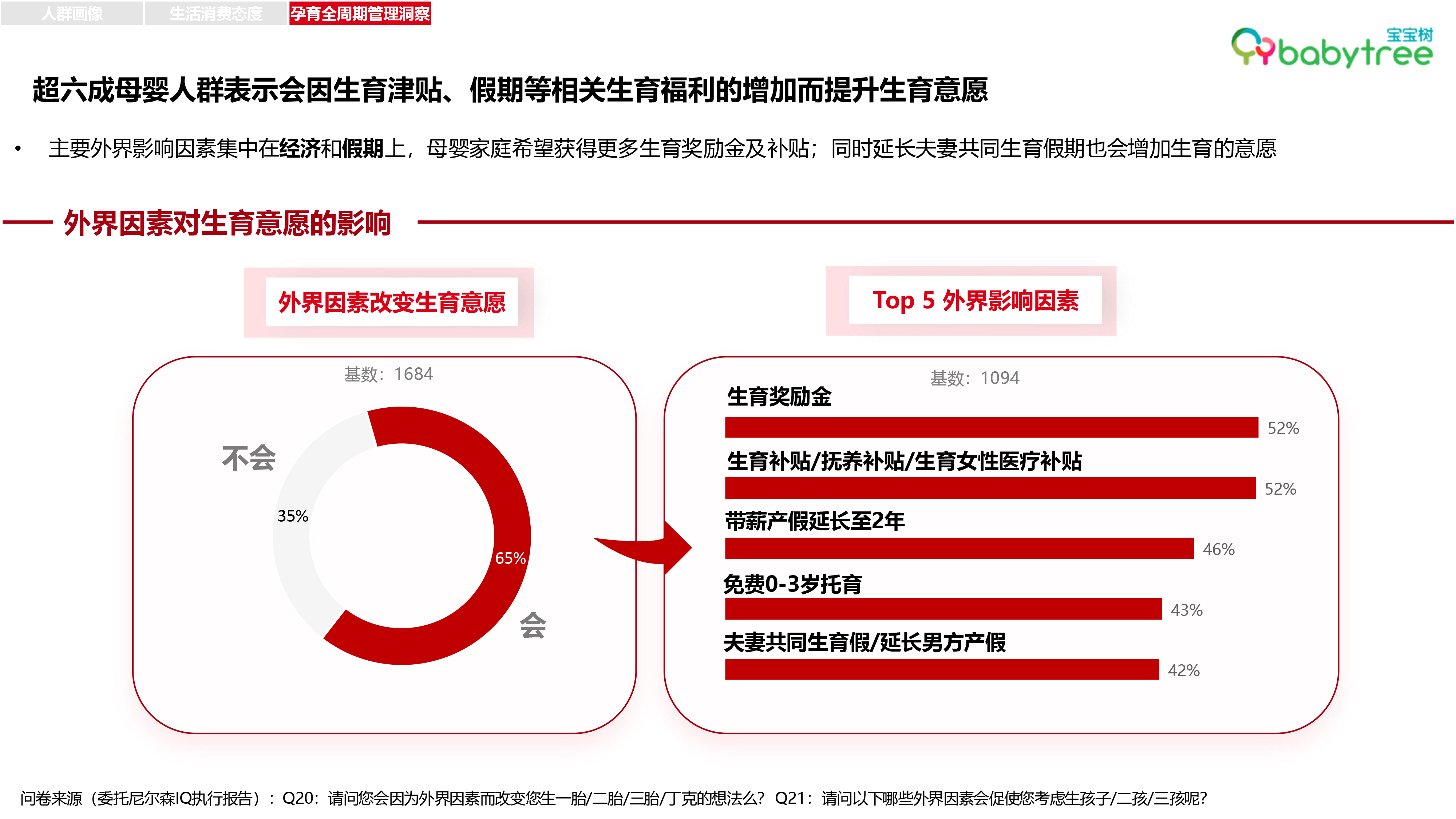
Task: Click the Top 5 外界影响因素 label box
Action: (975, 300)
